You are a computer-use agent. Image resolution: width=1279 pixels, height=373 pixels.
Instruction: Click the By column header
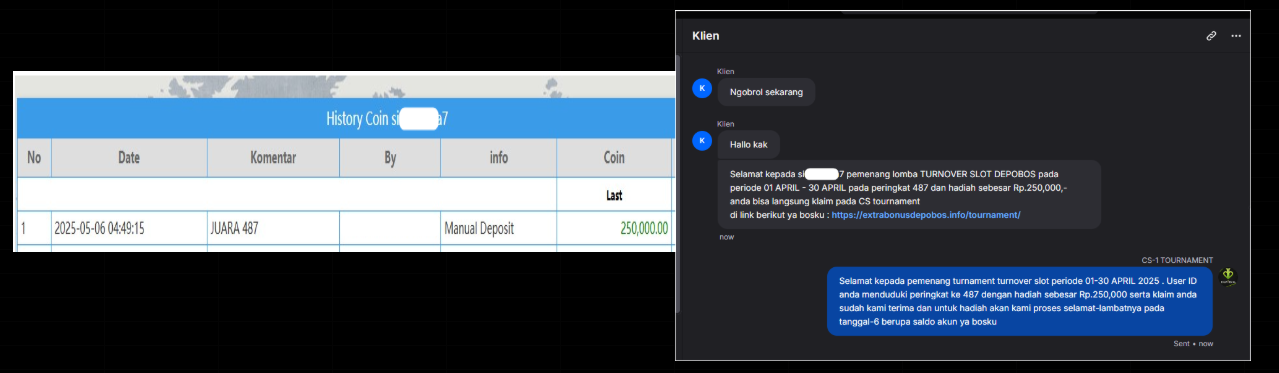pyautogui.click(x=390, y=157)
